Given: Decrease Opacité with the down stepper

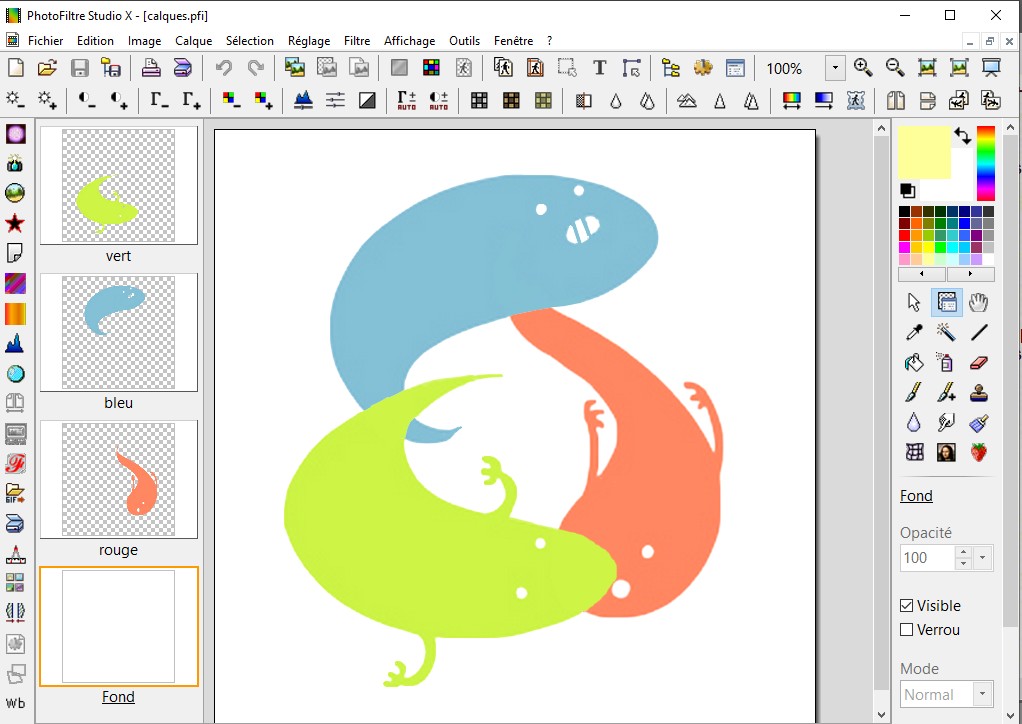Looking at the screenshot, I should pyautogui.click(x=963, y=564).
